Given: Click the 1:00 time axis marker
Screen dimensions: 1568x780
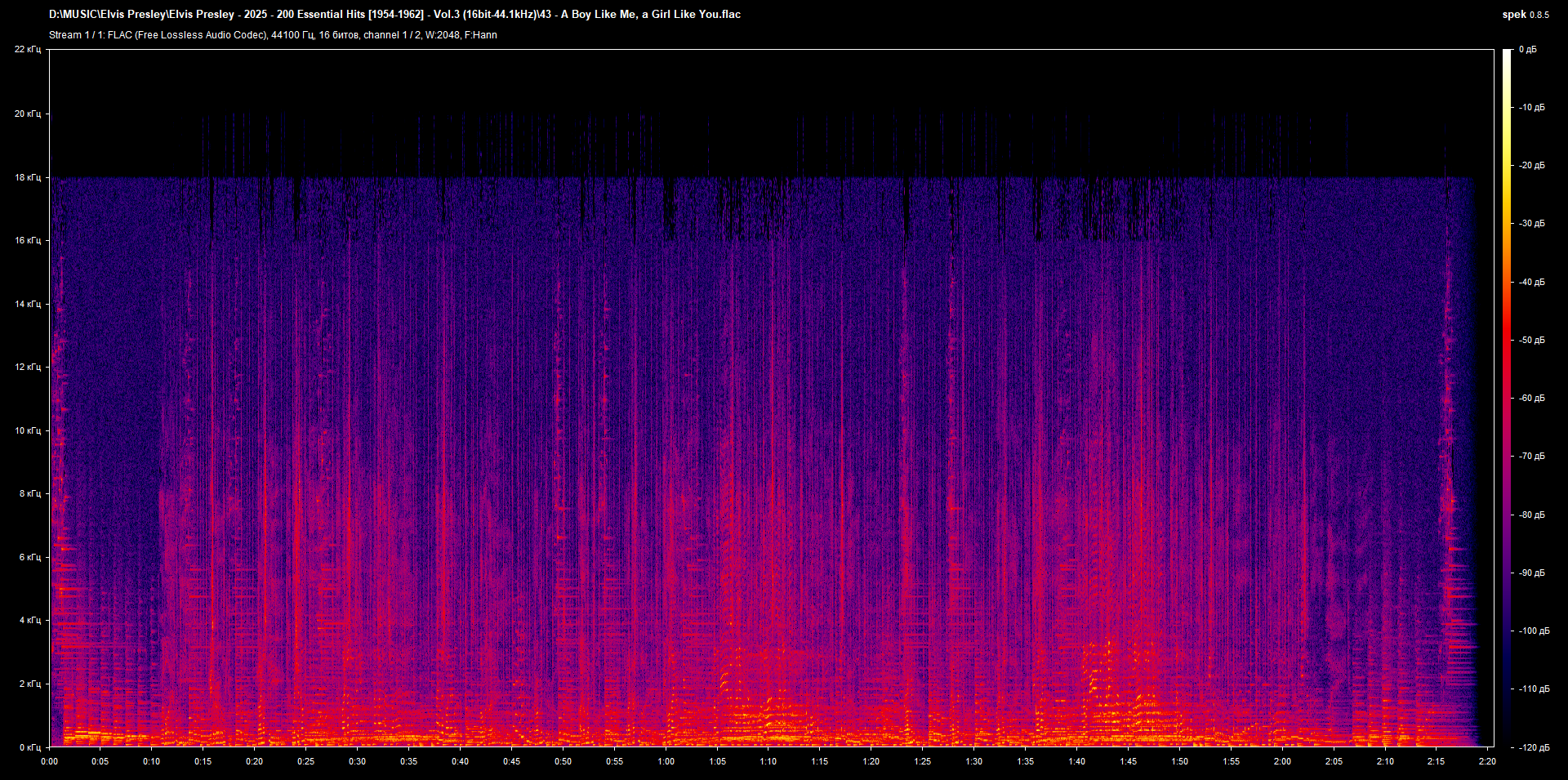Looking at the screenshot, I should tap(666, 761).
